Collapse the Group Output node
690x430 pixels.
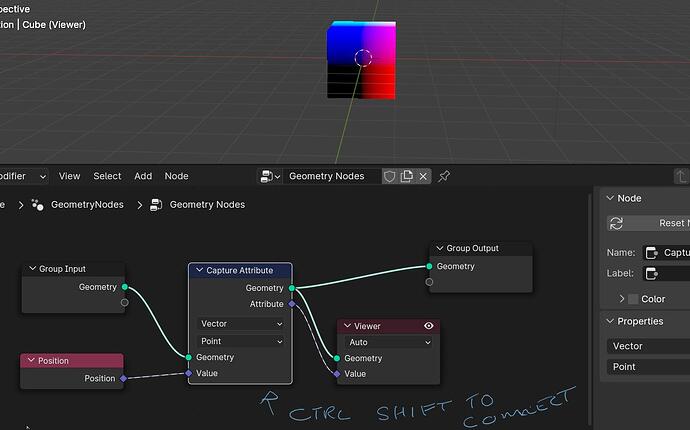[440, 248]
